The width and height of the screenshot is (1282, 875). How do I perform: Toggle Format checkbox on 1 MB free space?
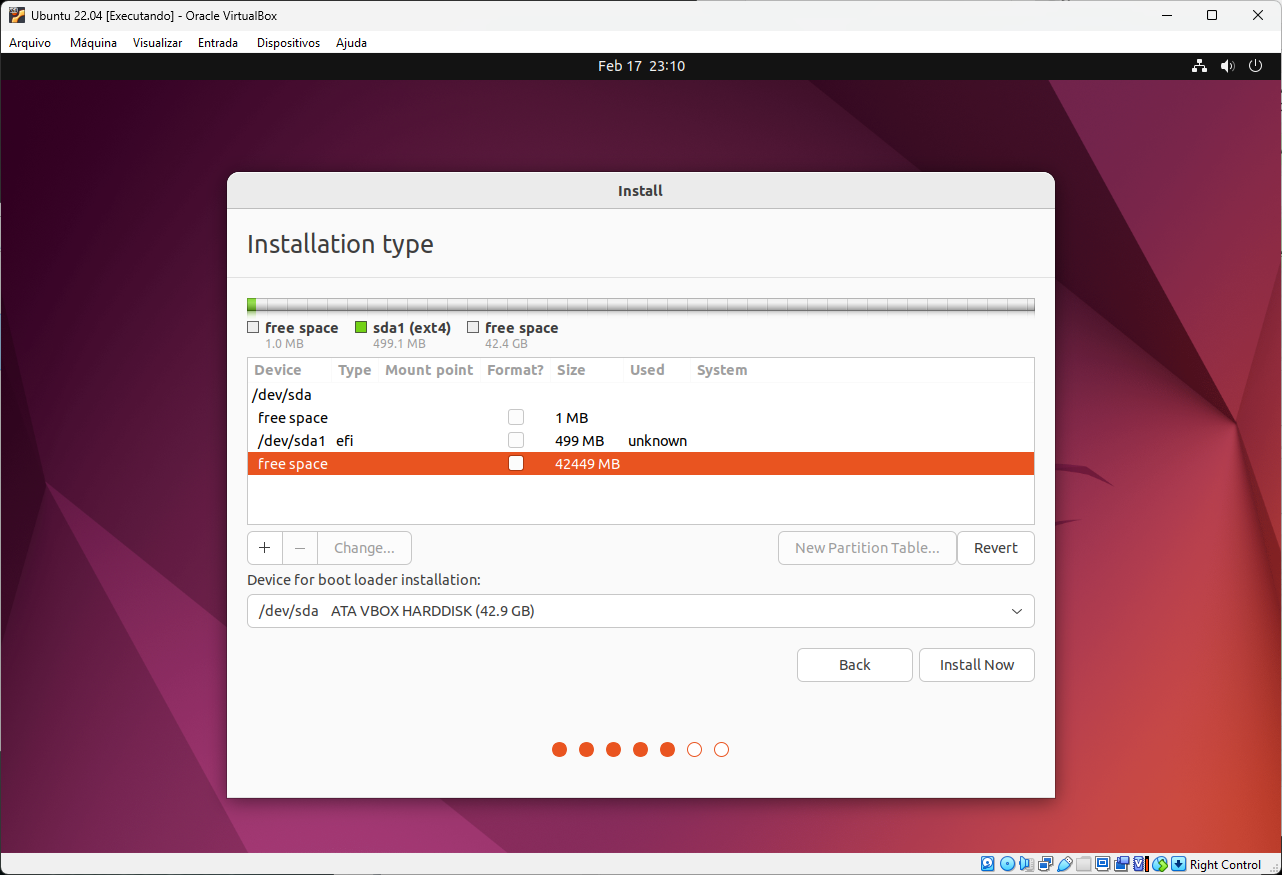(516, 417)
